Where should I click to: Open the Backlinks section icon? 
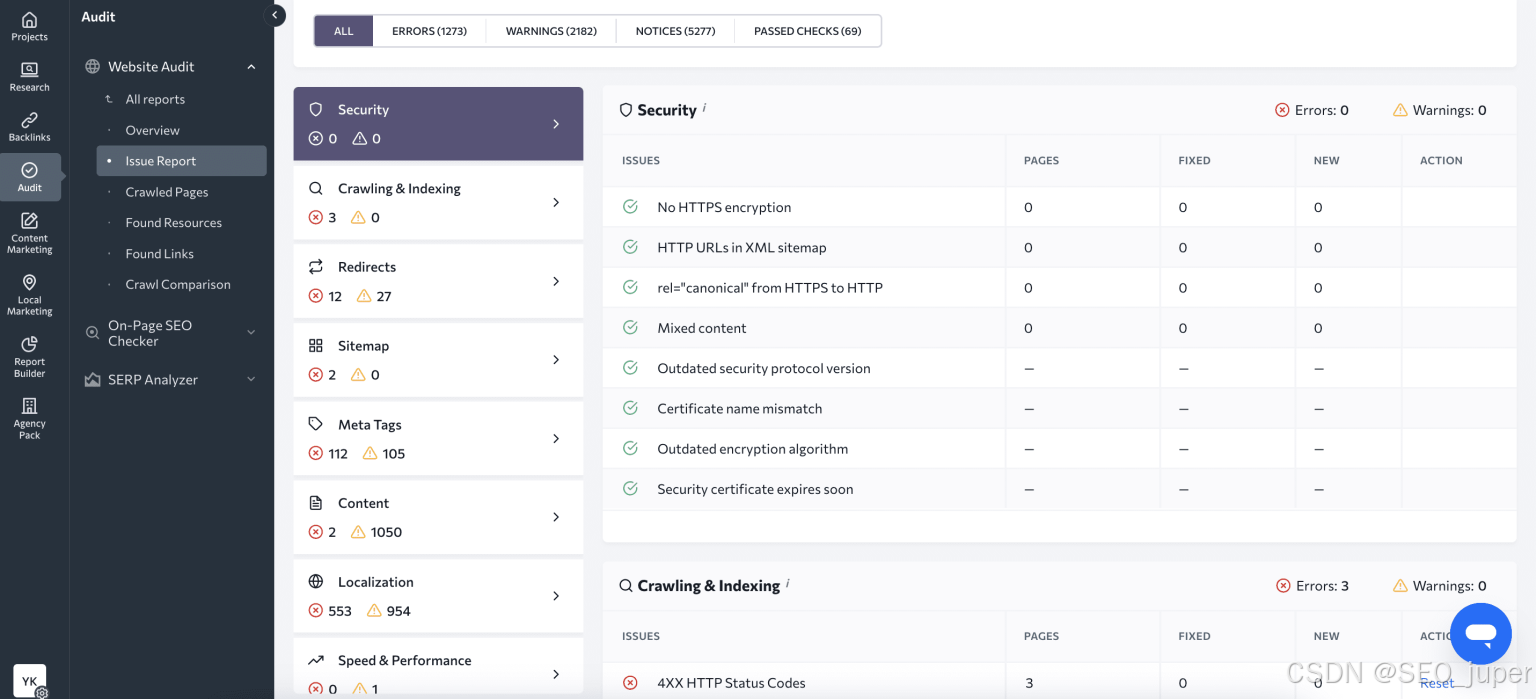[29, 127]
